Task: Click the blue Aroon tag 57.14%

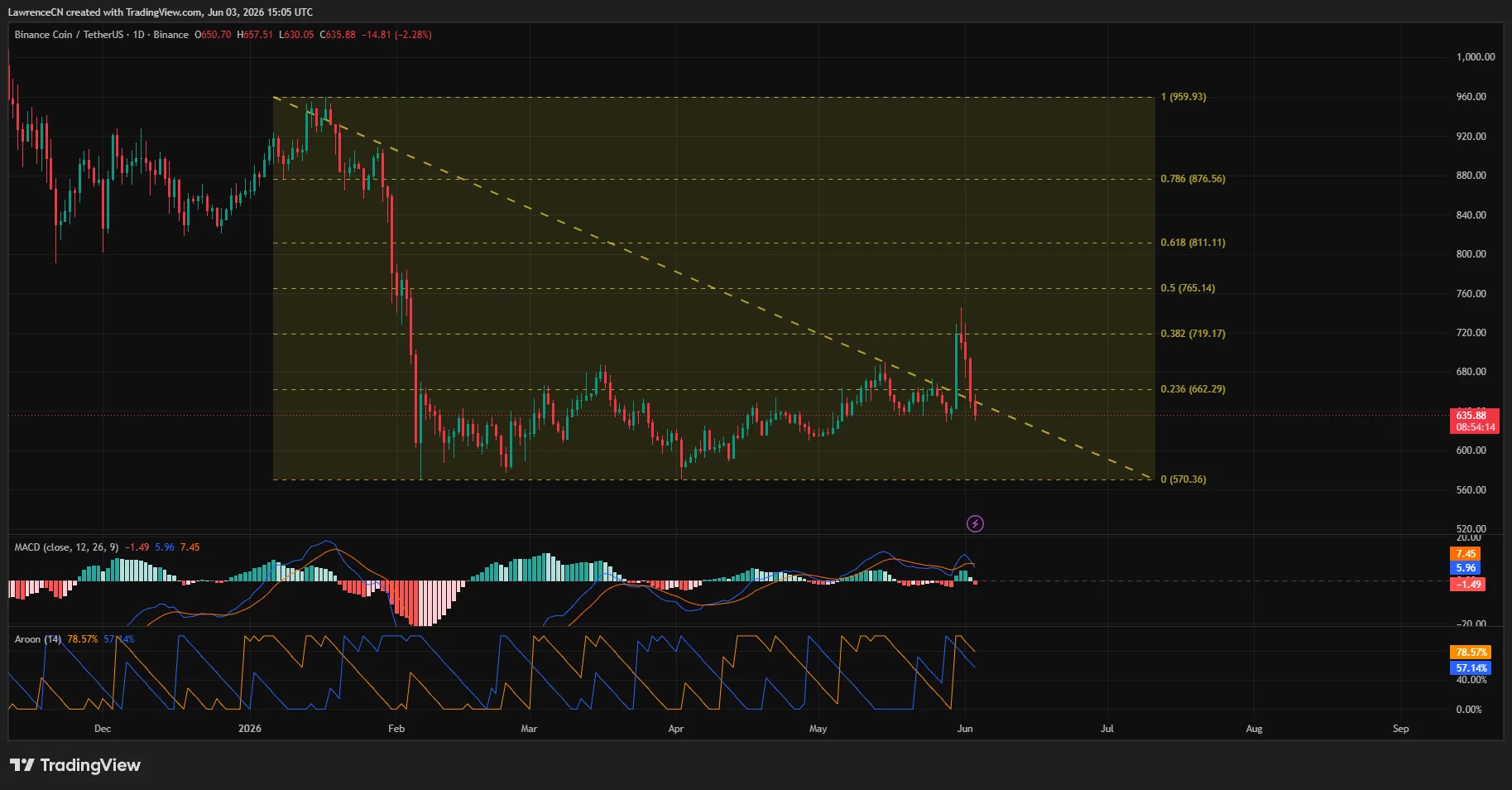Action: pyautogui.click(x=1471, y=667)
